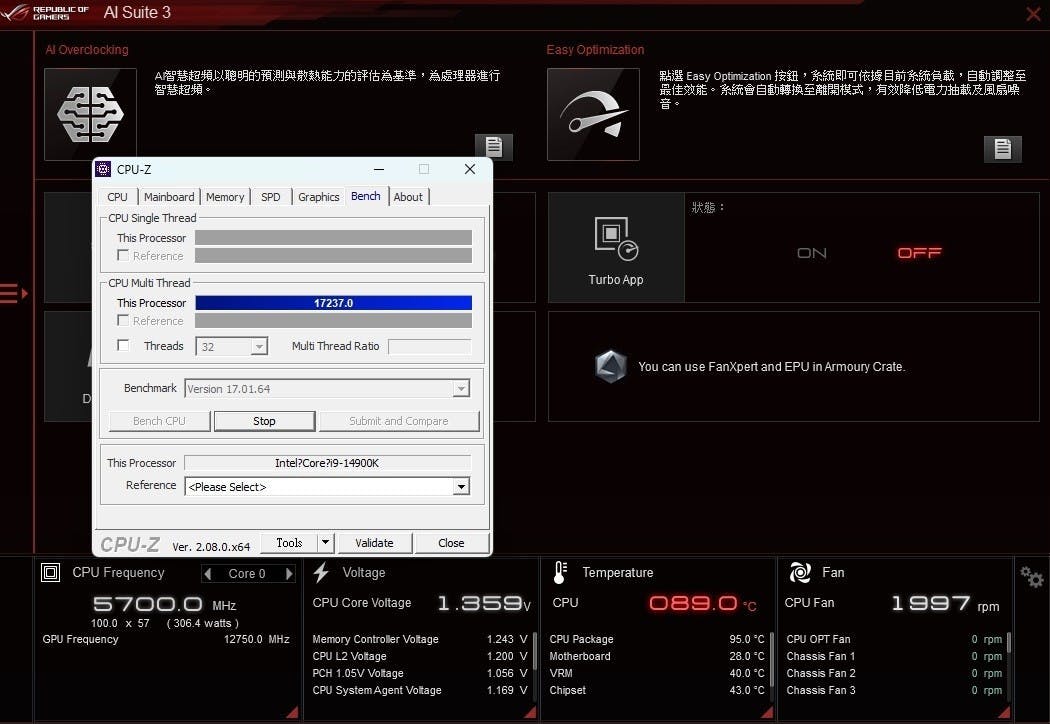Turn Turbo App ON

[812, 253]
